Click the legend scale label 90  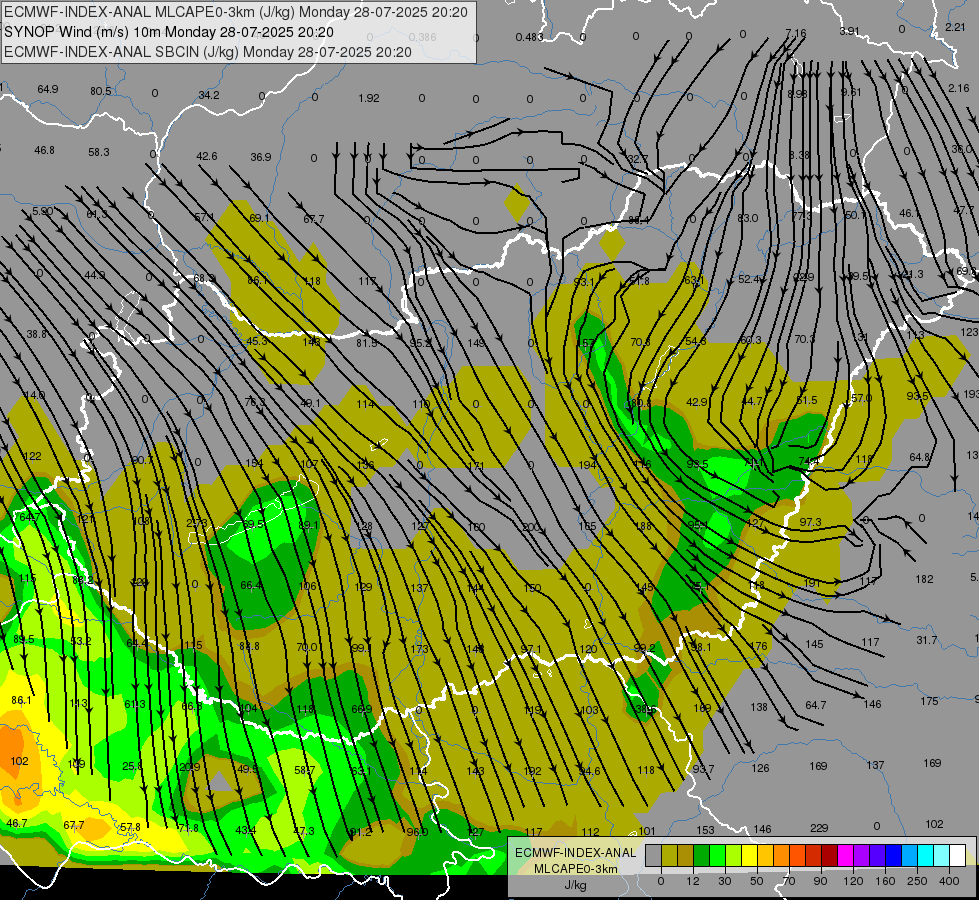tap(820, 881)
